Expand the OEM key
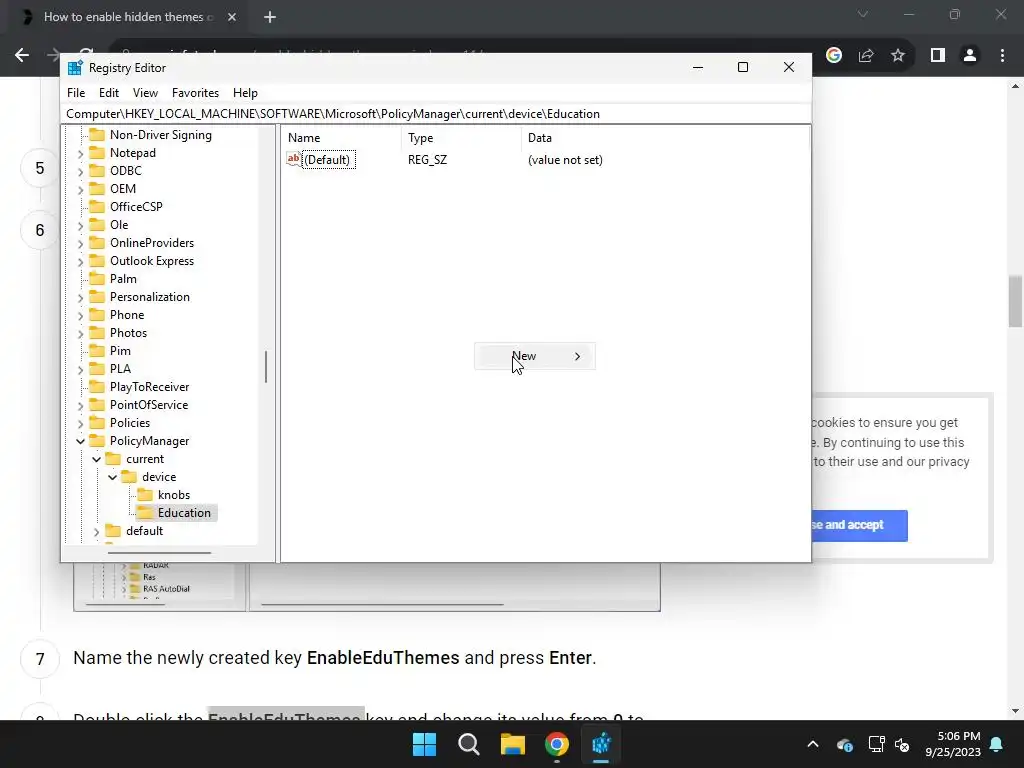1024x768 pixels. 80,189
